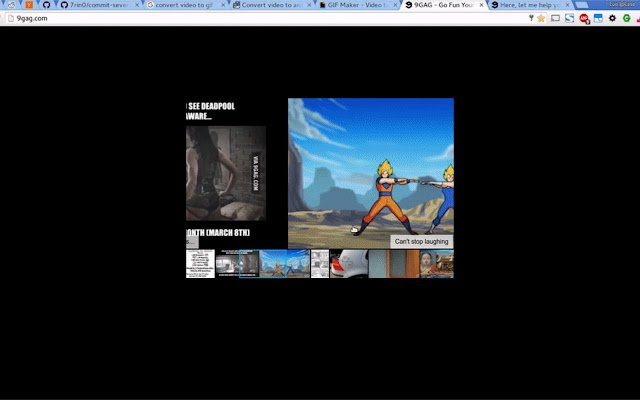
Task: Close the 9GAG tab
Action: point(481,5)
